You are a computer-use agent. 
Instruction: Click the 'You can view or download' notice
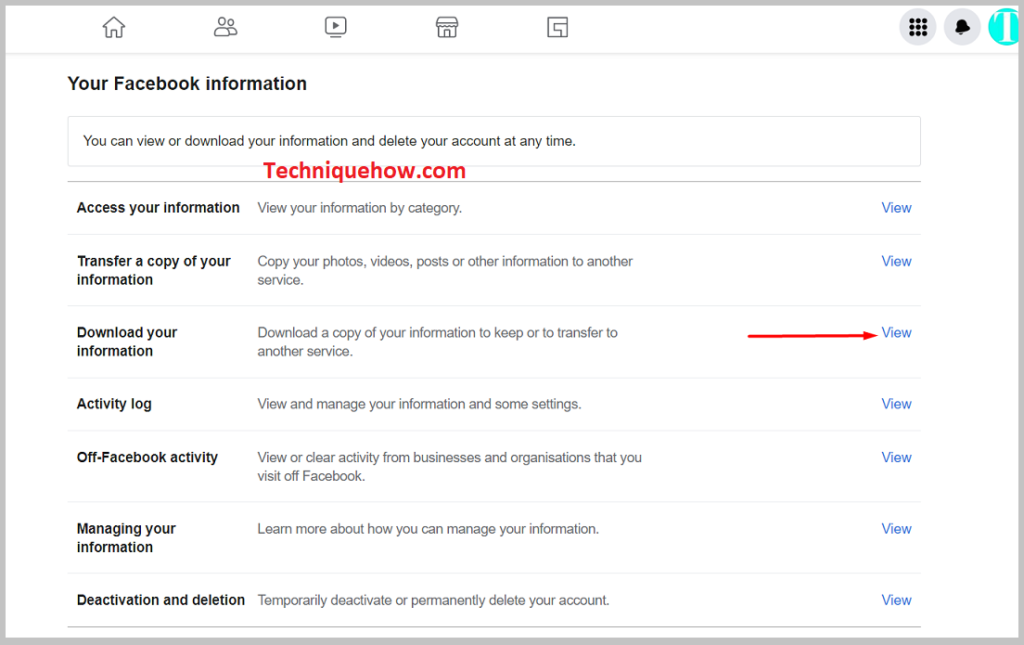[494, 141]
